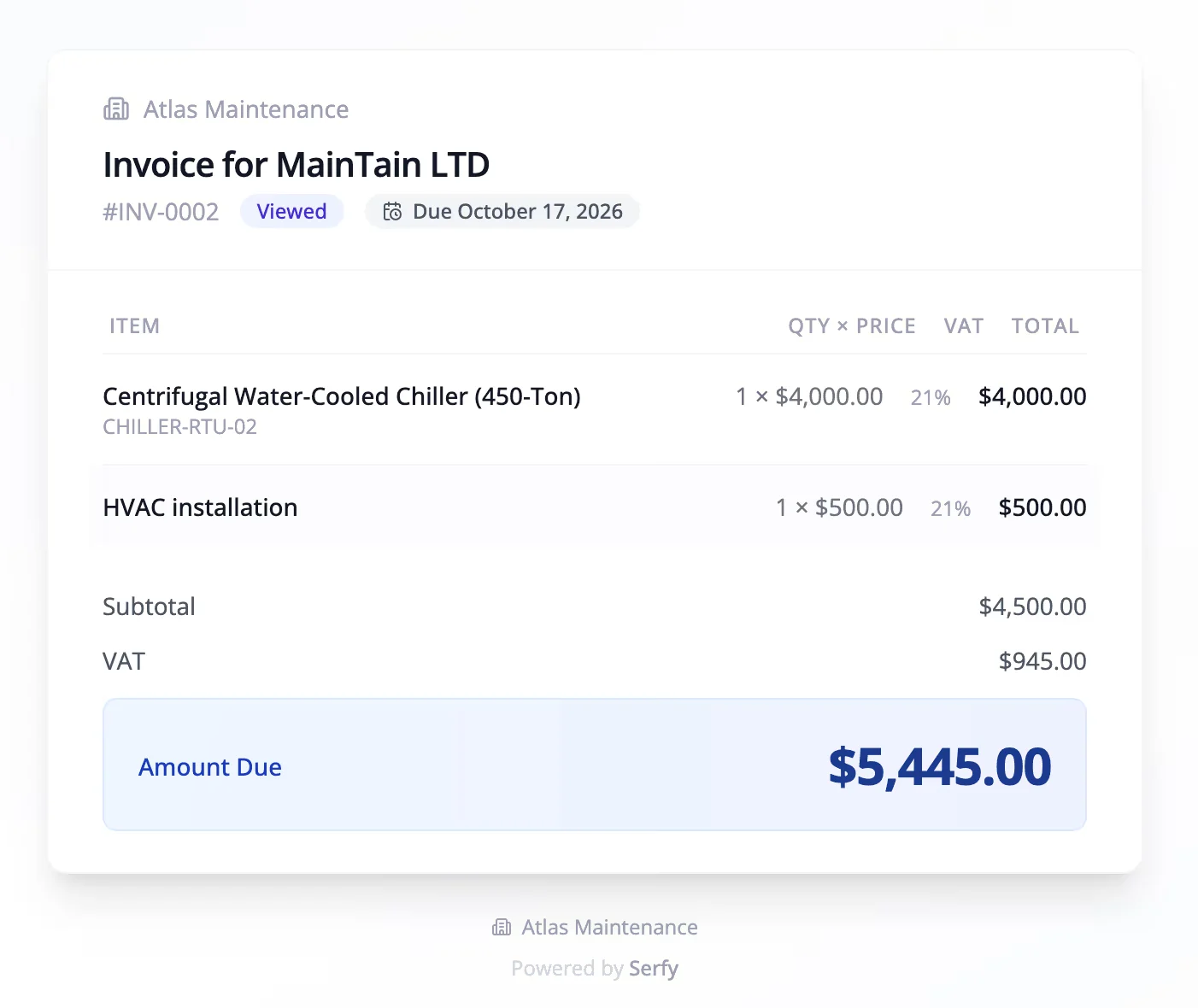Click the calendar clock icon in the due date badge
Viewport: 1198px width, 1008px height.
[x=392, y=212]
